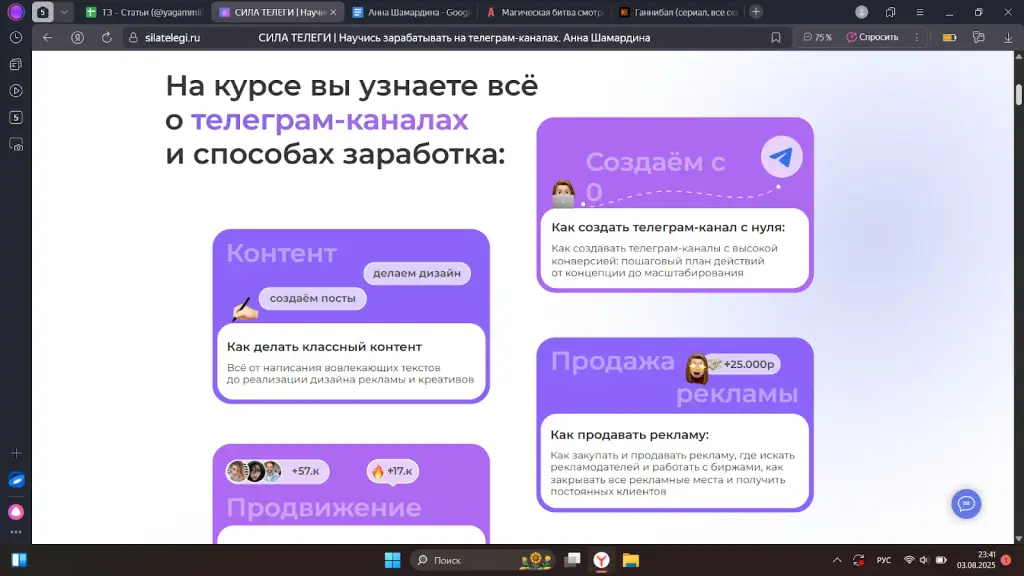Go back with the back arrow
Viewport: 1024px width, 576px height.
coord(47,38)
